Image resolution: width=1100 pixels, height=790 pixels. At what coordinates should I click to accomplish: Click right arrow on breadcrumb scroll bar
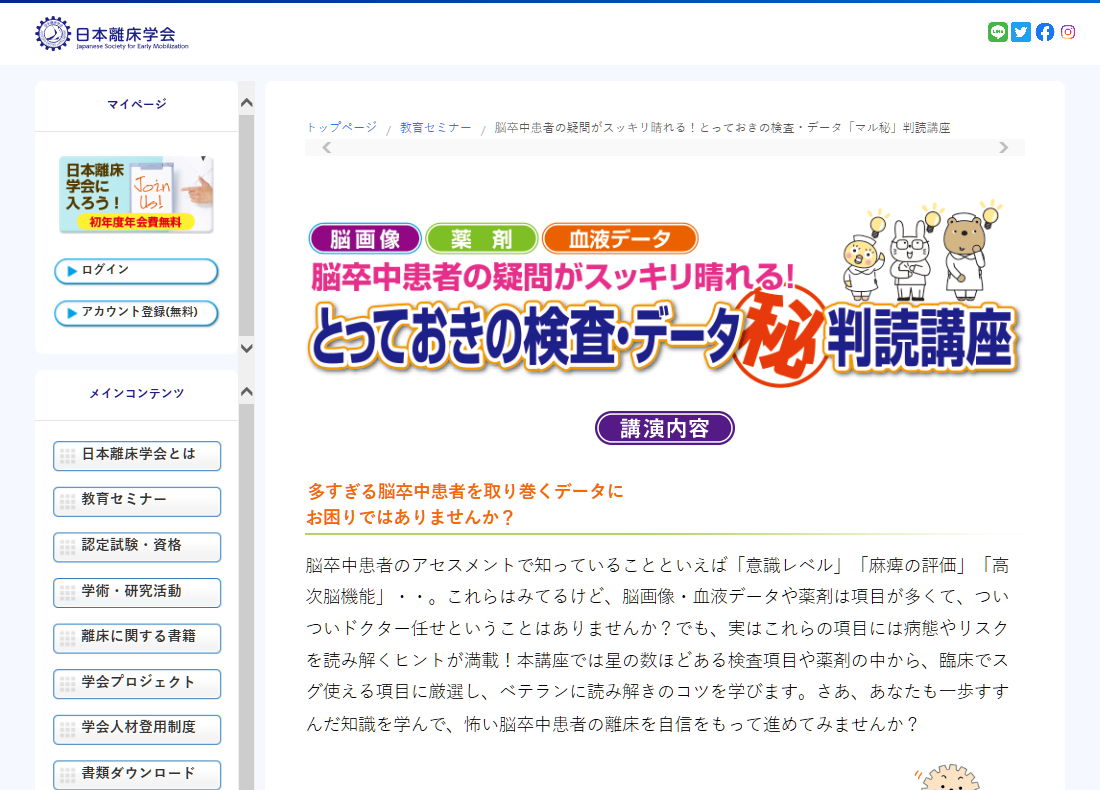click(1004, 148)
